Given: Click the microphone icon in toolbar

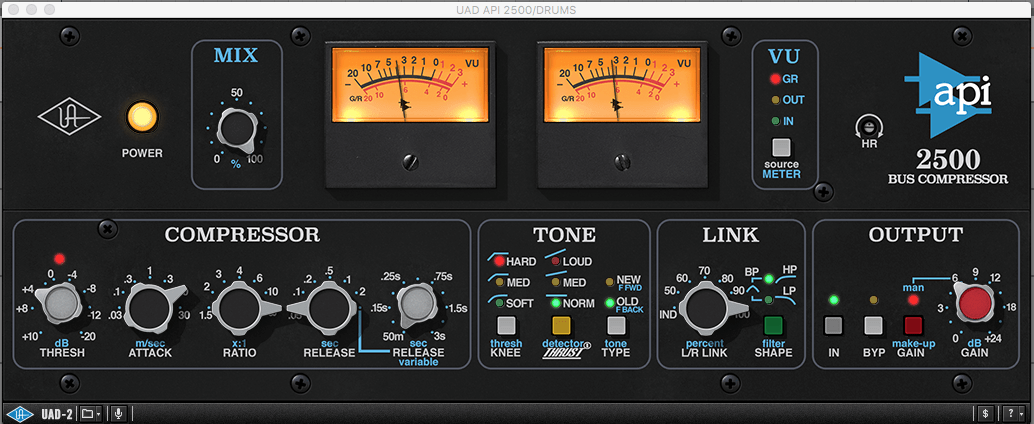Looking at the screenshot, I should 119,413.
